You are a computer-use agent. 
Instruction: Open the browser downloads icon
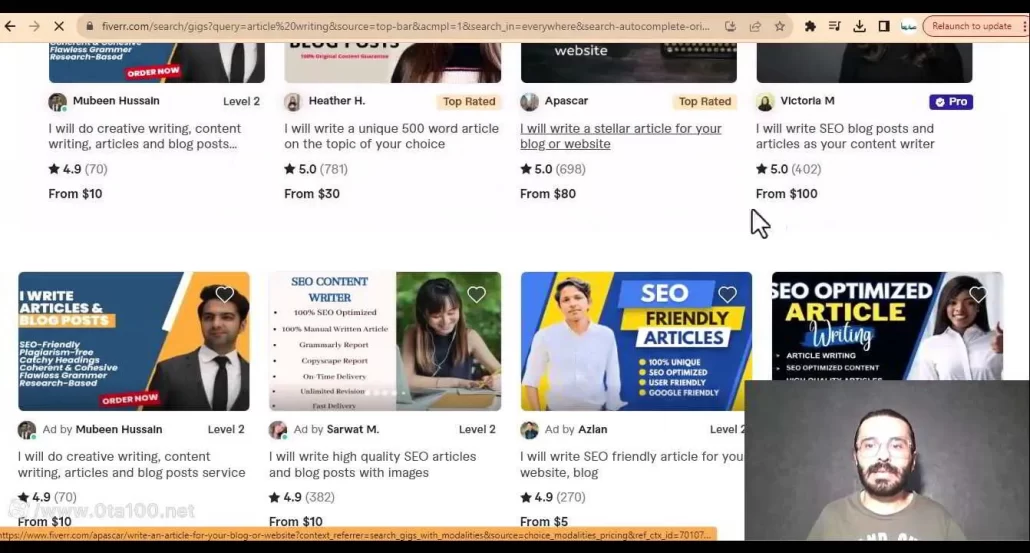pyautogui.click(x=859, y=26)
